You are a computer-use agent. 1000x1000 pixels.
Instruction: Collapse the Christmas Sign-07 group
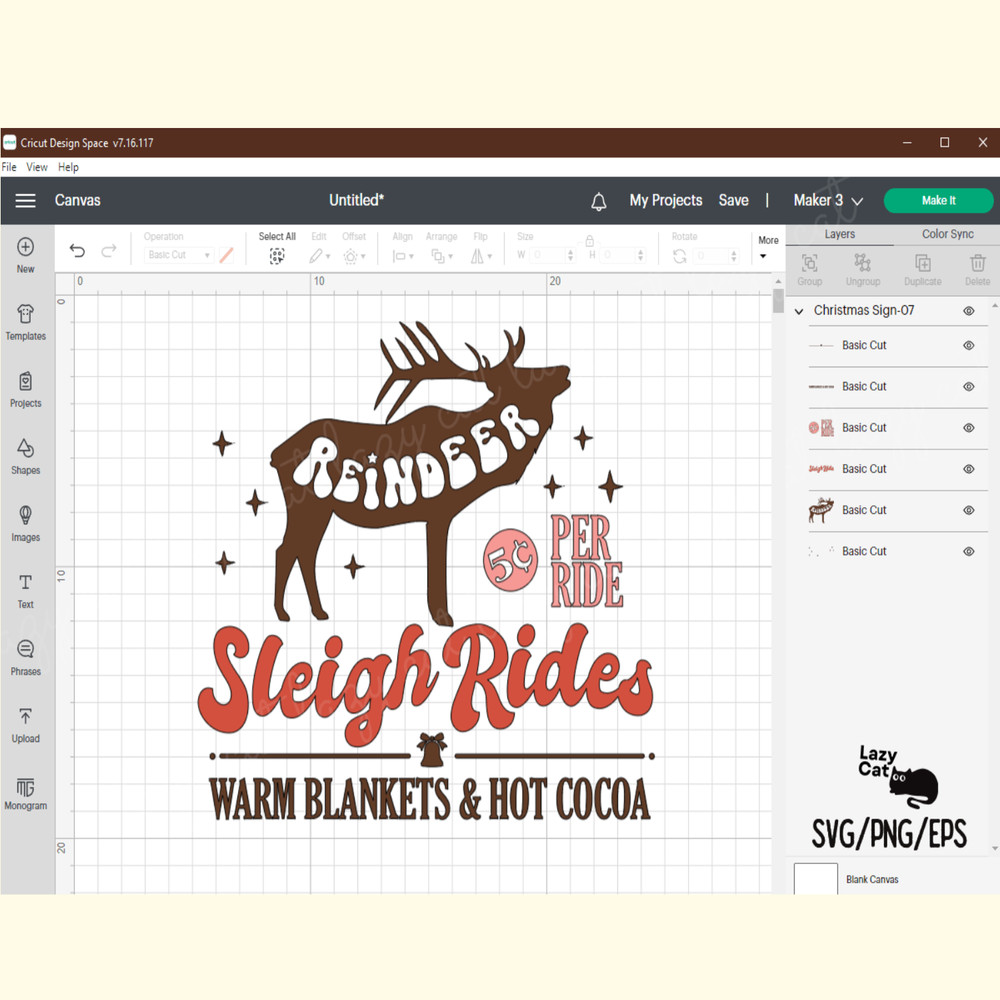(798, 310)
